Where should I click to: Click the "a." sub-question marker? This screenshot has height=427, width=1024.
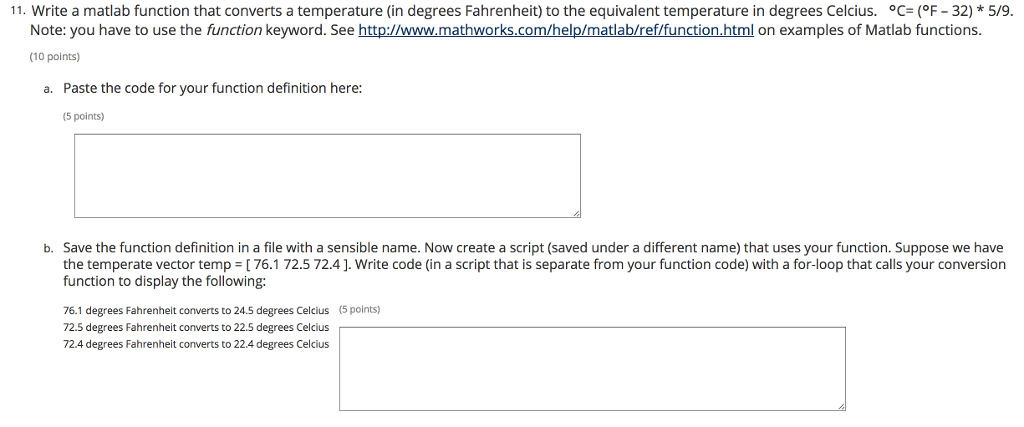click(49, 89)
